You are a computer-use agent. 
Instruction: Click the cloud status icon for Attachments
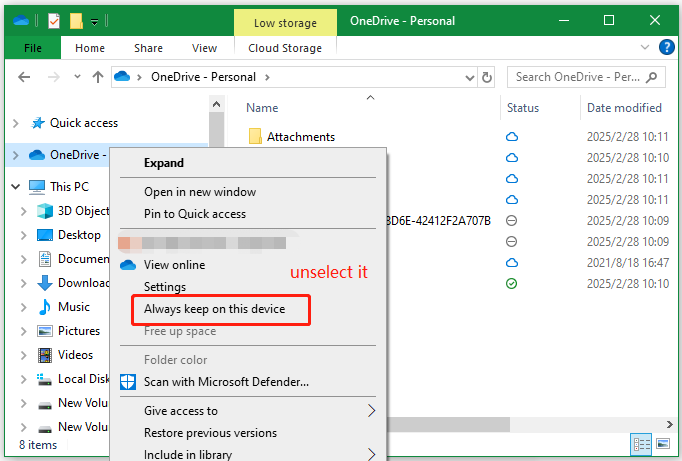pos(512,137)
